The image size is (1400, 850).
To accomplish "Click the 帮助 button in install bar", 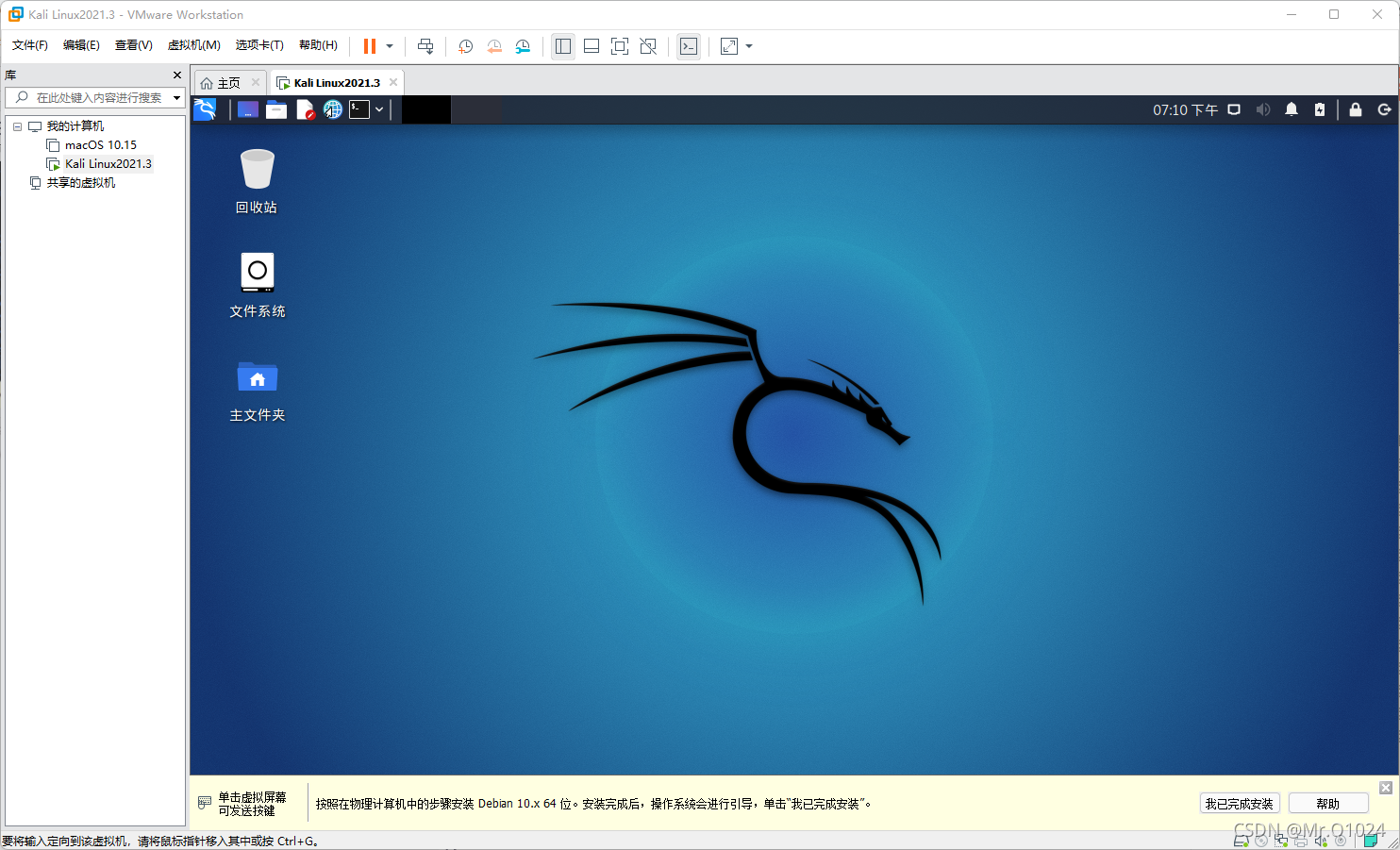I will (x=1328, y=804).
